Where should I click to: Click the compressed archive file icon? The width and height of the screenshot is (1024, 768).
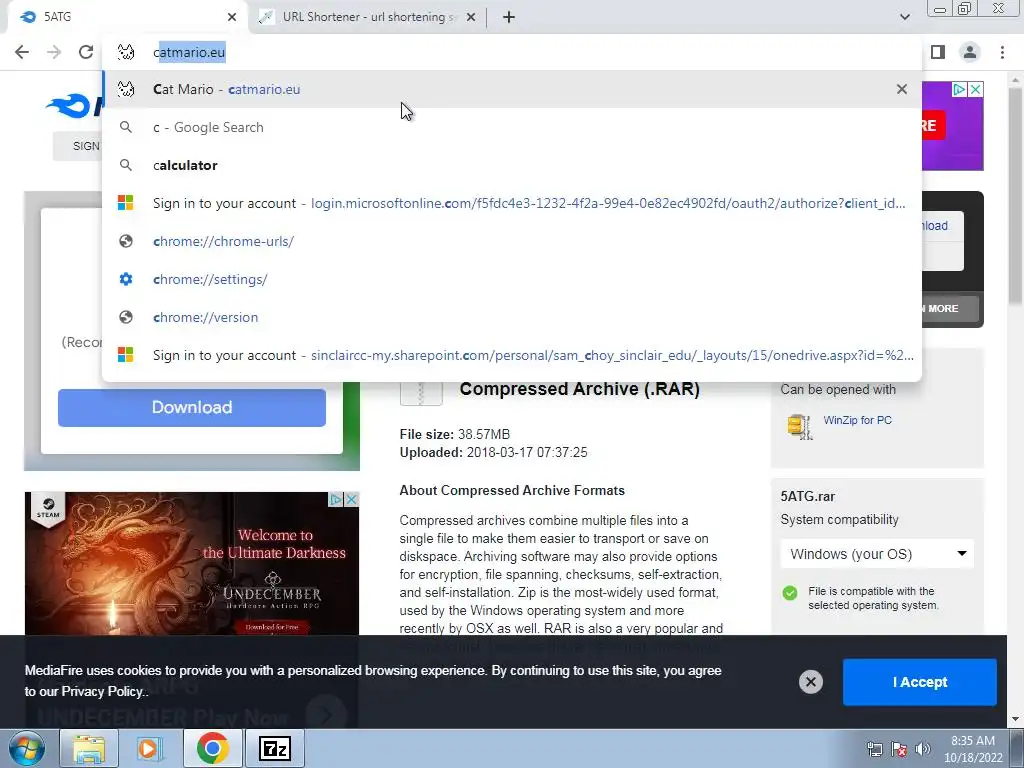point(421,393)
